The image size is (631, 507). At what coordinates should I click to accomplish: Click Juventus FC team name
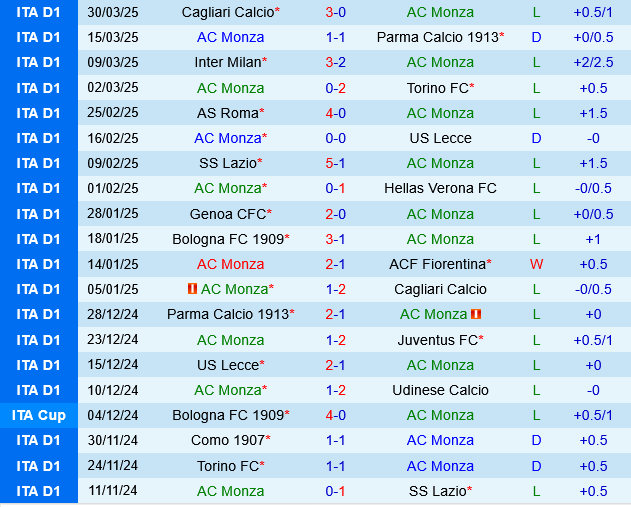[x=437, y=340]
